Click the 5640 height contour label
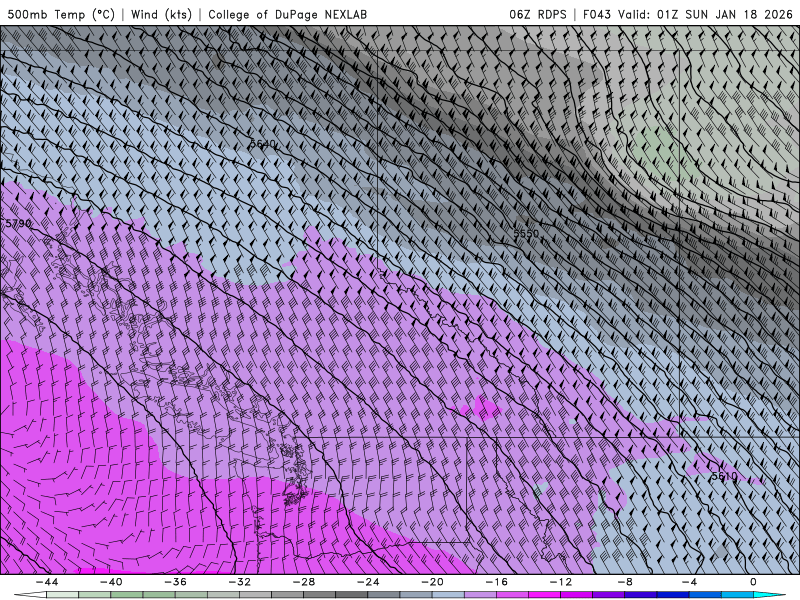 tap(263, 144)
